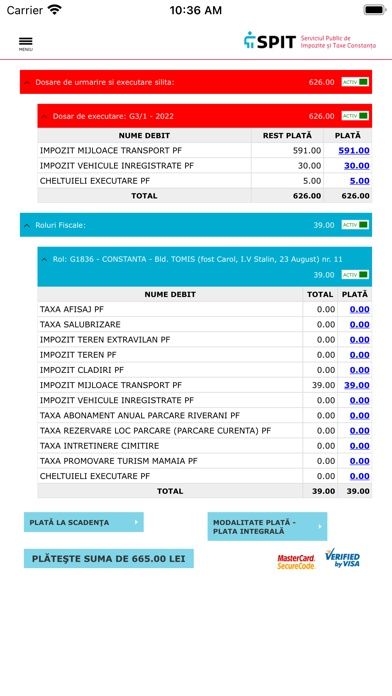Screen dimensions: 392x696
Task: Click 0.00 link for TAXA INTRETINERE CIMITIRE
Action: tap(360, 446)
